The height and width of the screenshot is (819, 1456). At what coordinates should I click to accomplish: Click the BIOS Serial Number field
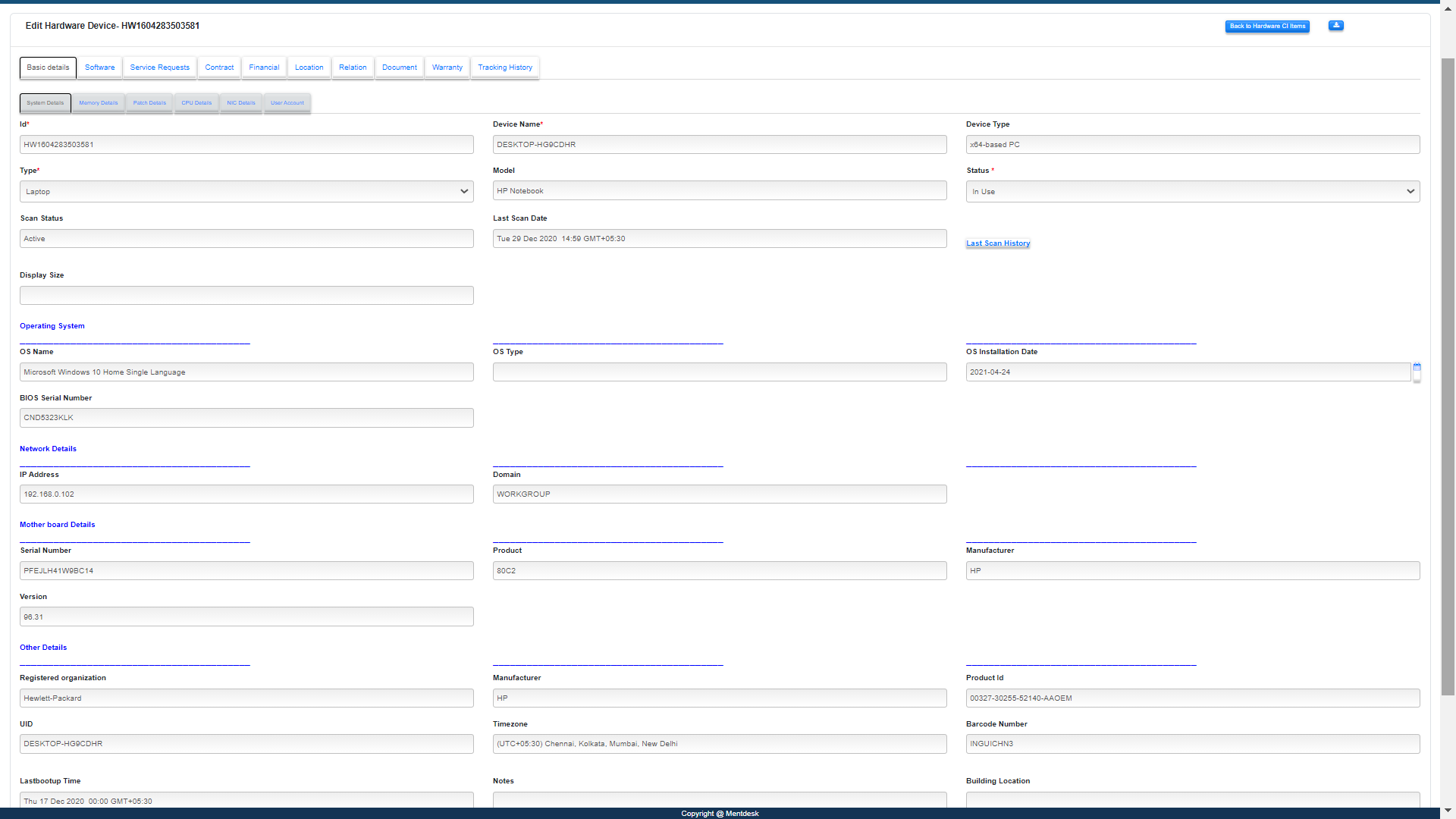(x=246, y=418)
